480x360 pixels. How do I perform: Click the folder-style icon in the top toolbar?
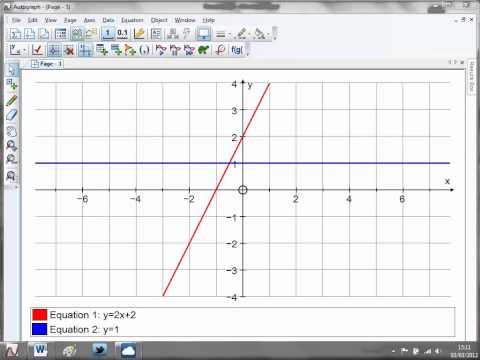91,34
